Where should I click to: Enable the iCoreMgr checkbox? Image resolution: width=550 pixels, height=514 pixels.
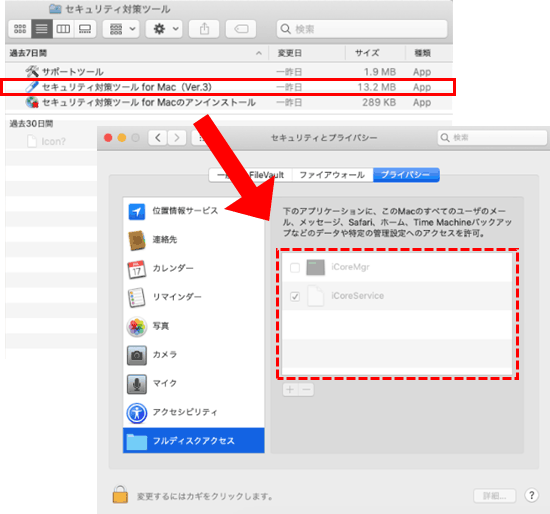(x=295, y=268)
